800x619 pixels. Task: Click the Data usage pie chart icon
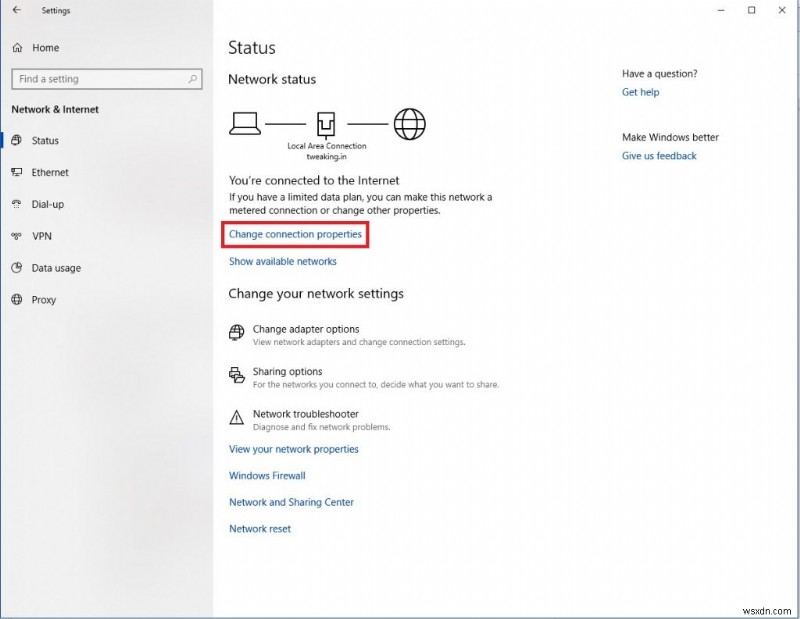click(x=17, y=268)
